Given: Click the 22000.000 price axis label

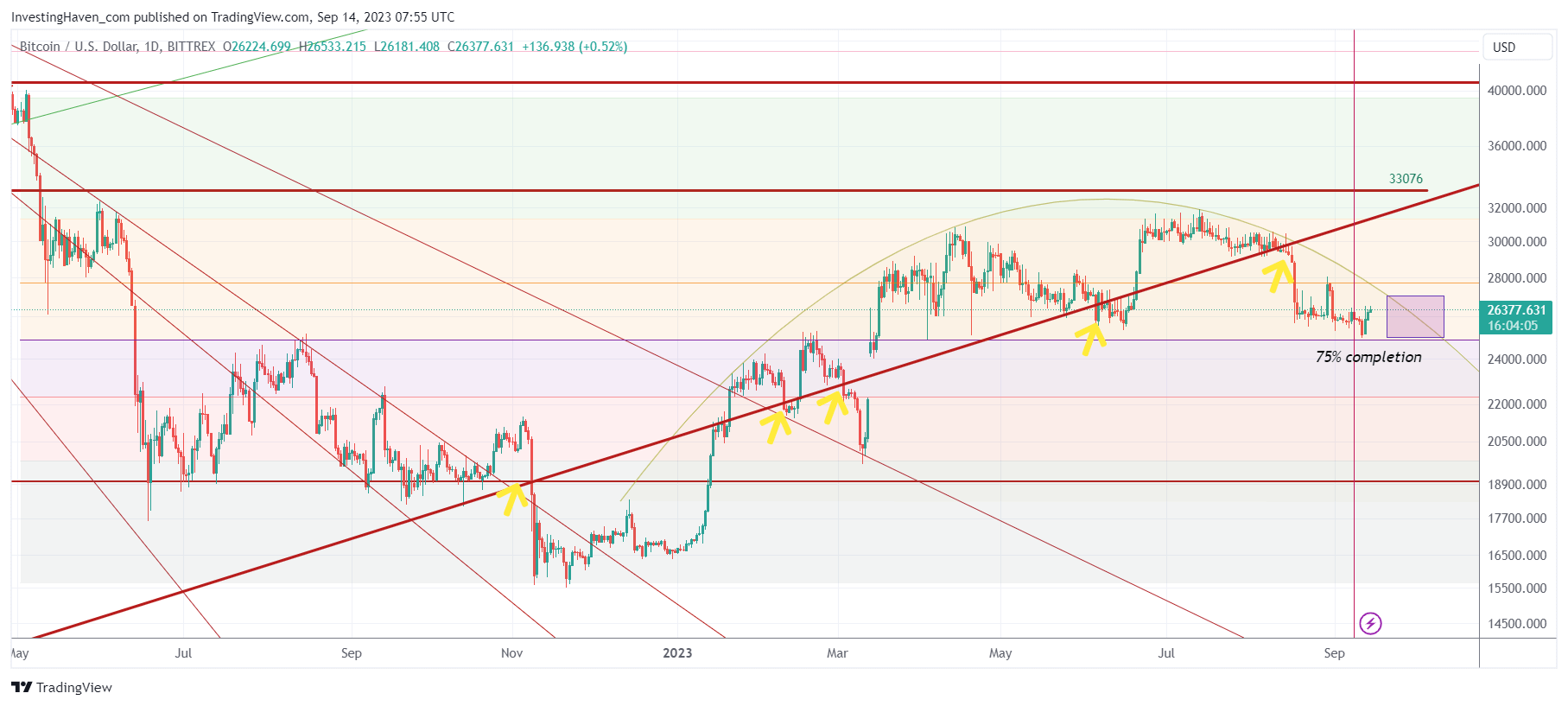Looking at the screenshot, I should click(1517, 404).
